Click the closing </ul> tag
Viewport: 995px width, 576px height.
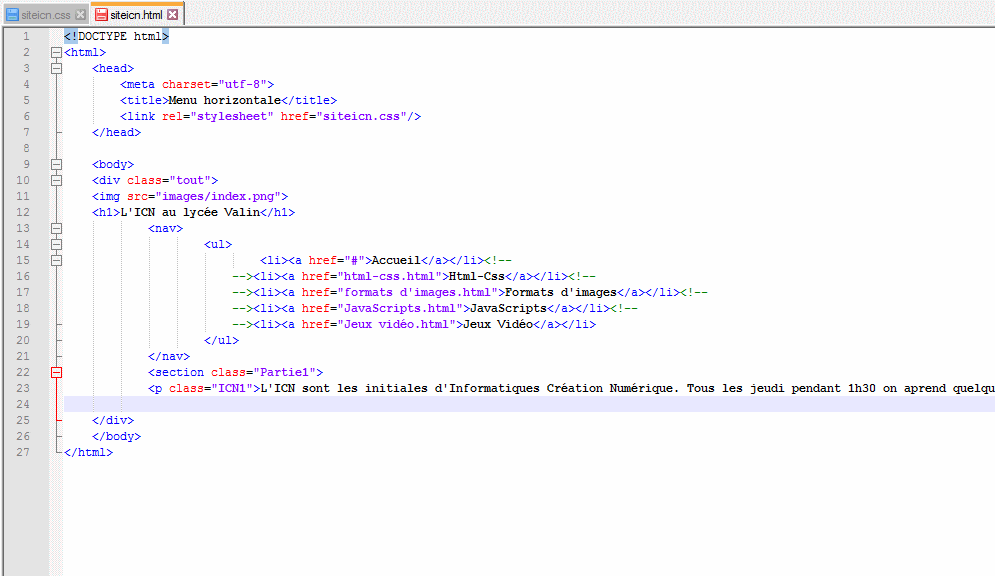pyautogui.click(x=221, y=340)
